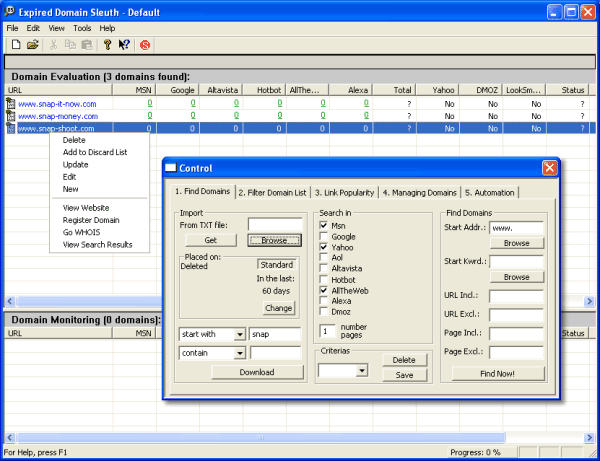Click the red S stop icon
Viewport: 600px width, 461px height.
click(145, 45)
